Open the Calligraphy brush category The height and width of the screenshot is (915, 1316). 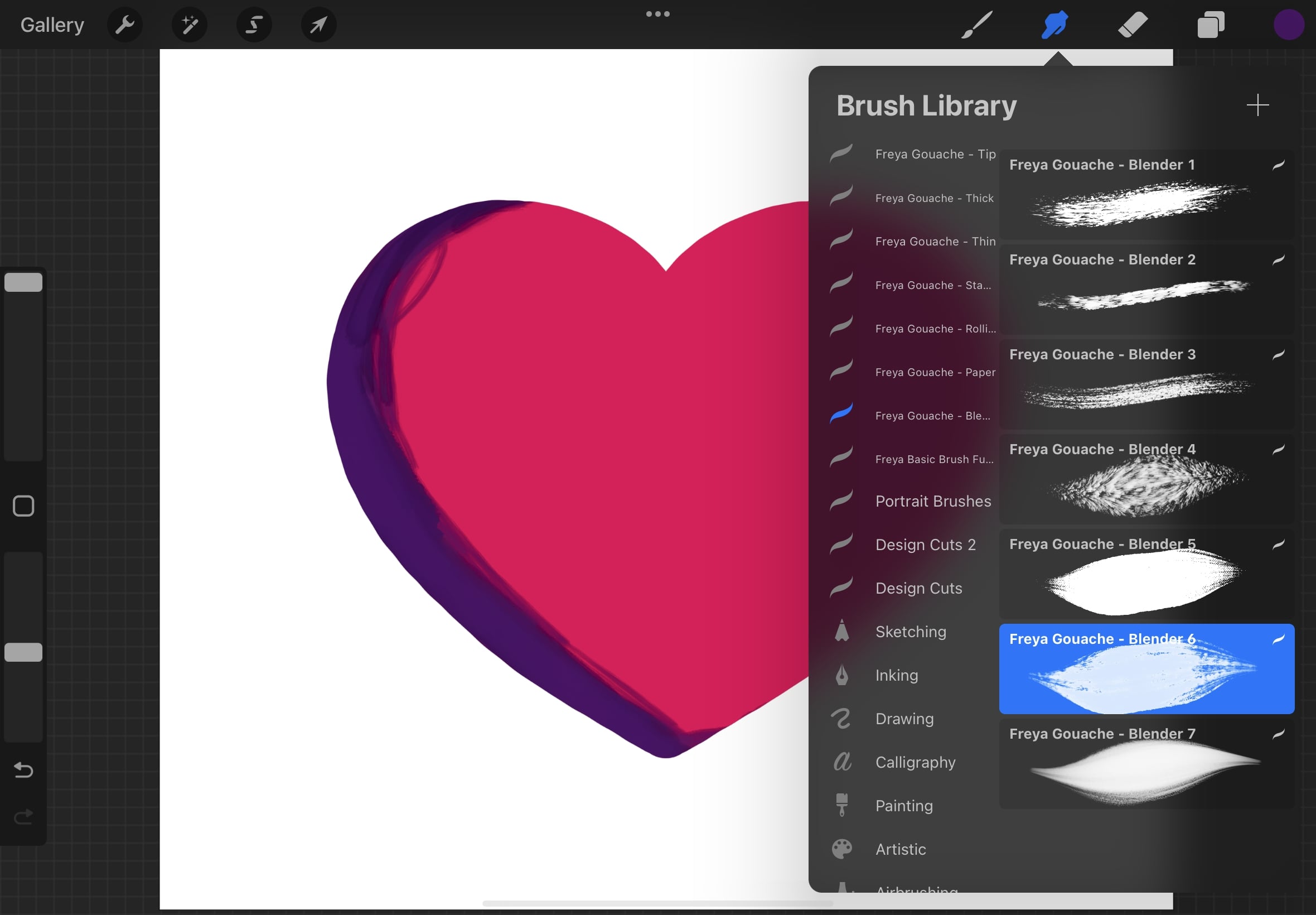[x=915, y=762]
